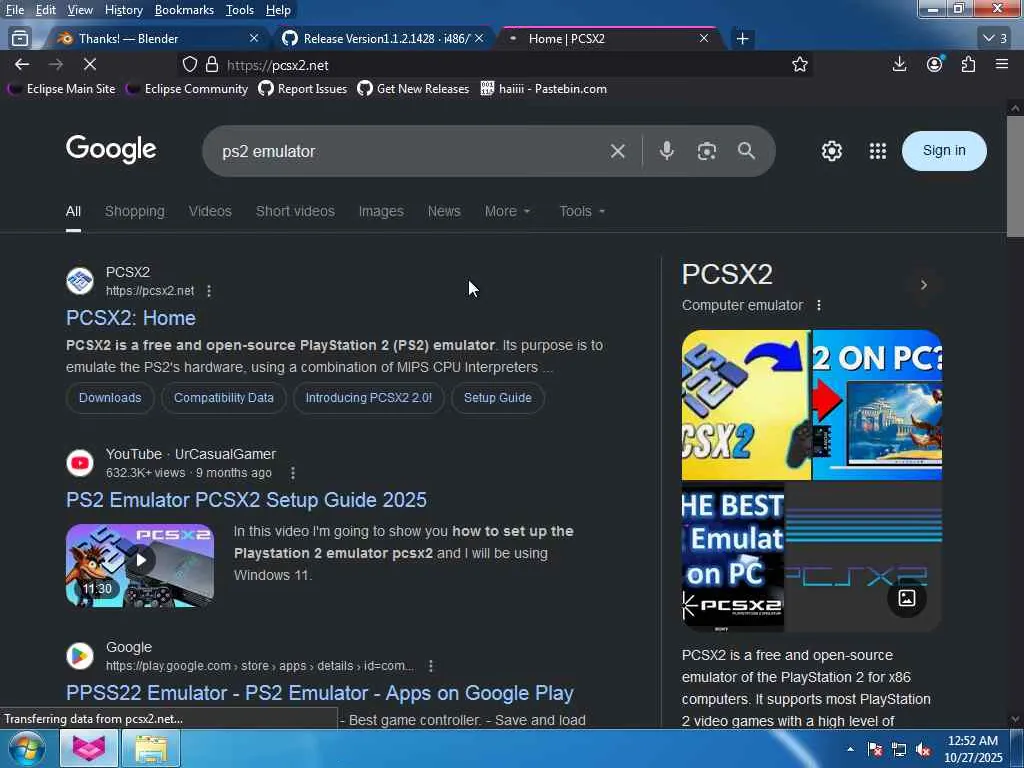Click the Downloads sitelink chip

110,398
